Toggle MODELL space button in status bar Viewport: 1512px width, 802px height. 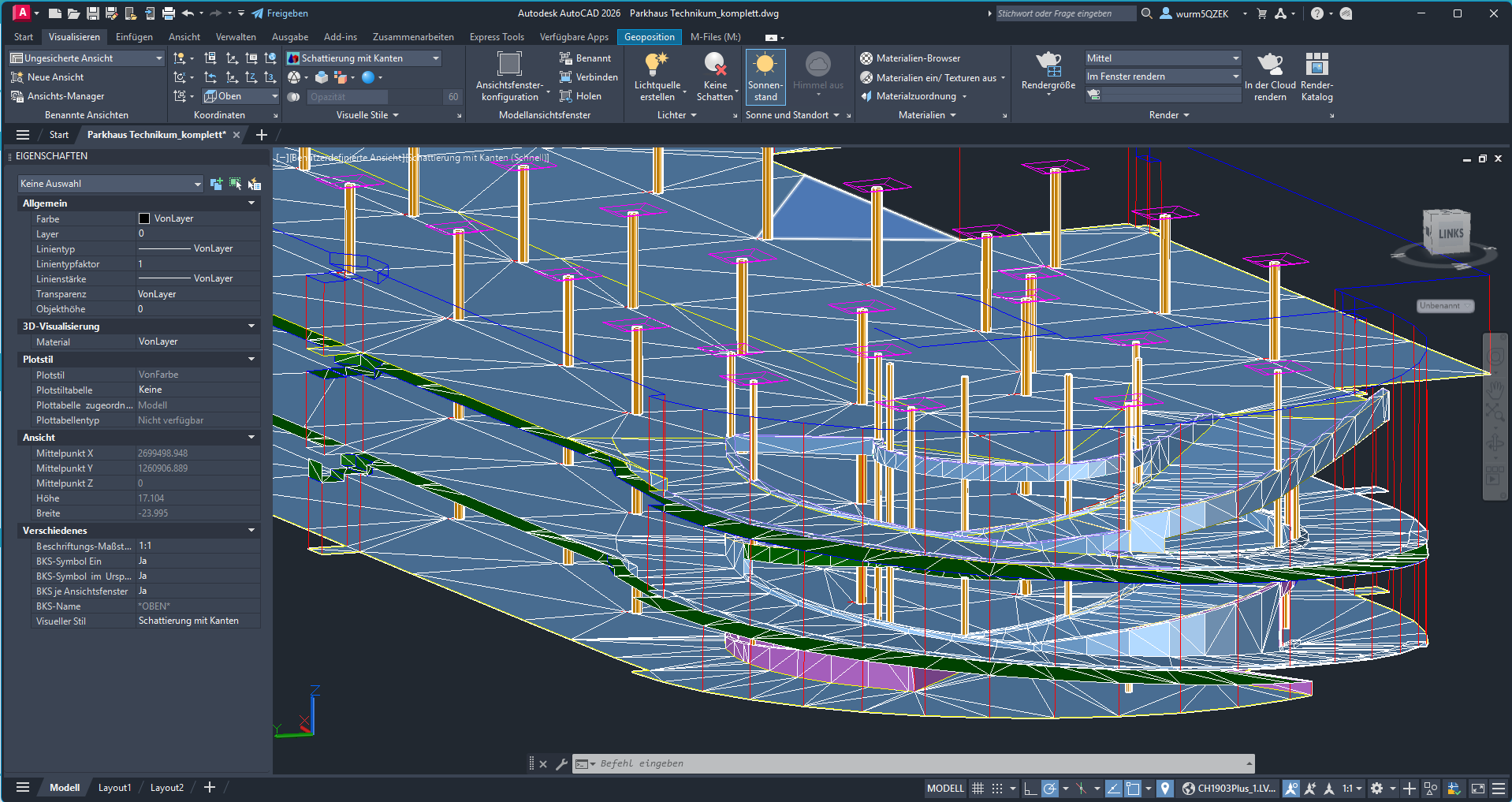(x=944, y=788)
